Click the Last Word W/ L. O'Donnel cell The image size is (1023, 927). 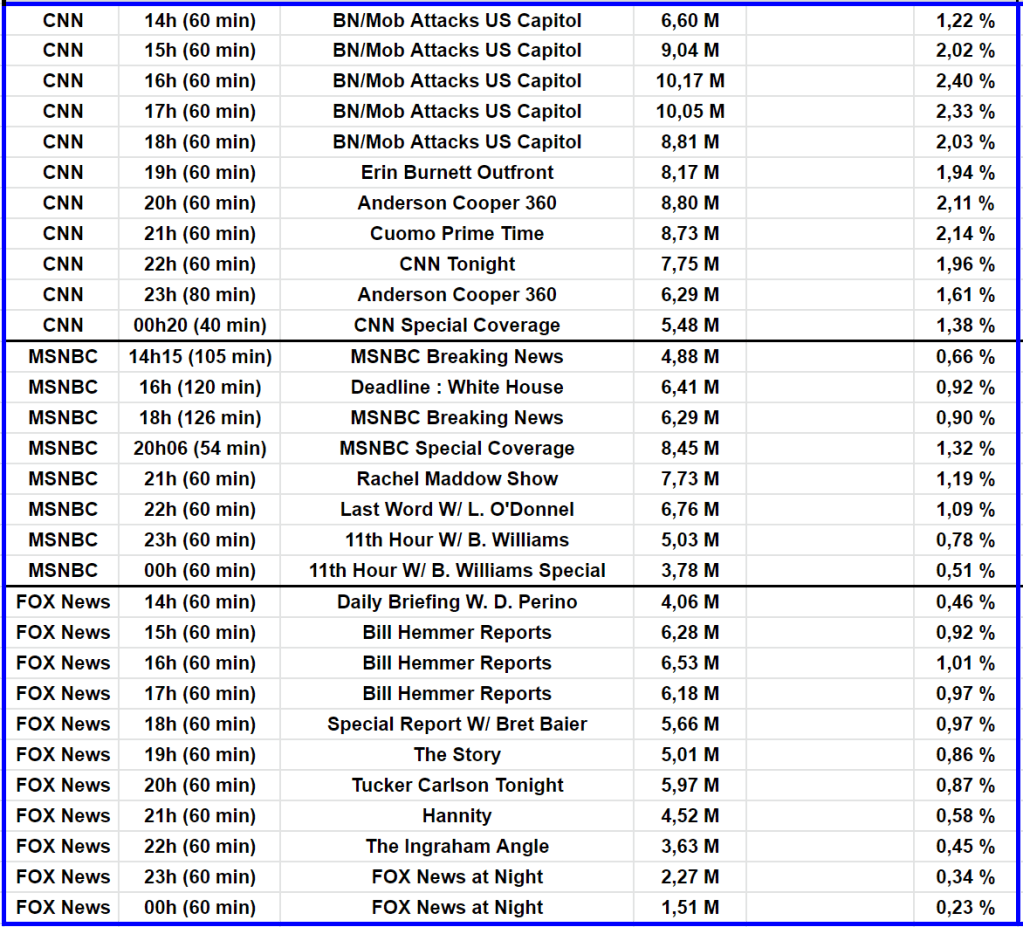coord(457,510)
